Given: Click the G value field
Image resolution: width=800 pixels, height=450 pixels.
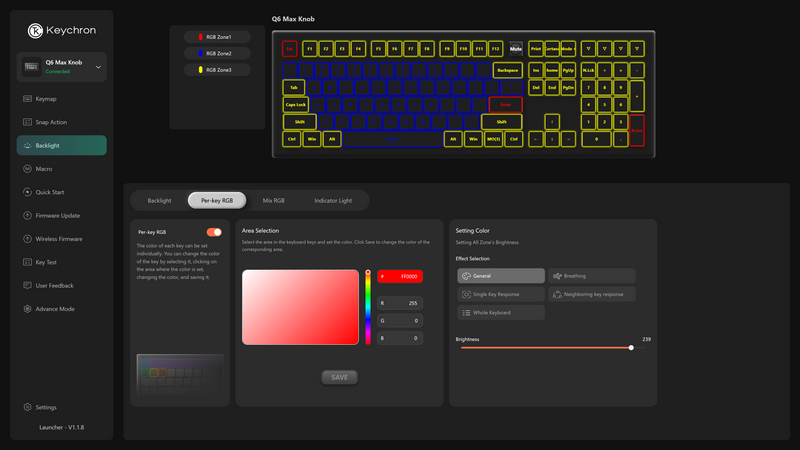Looking at the screenshot, I should point(400,321).
